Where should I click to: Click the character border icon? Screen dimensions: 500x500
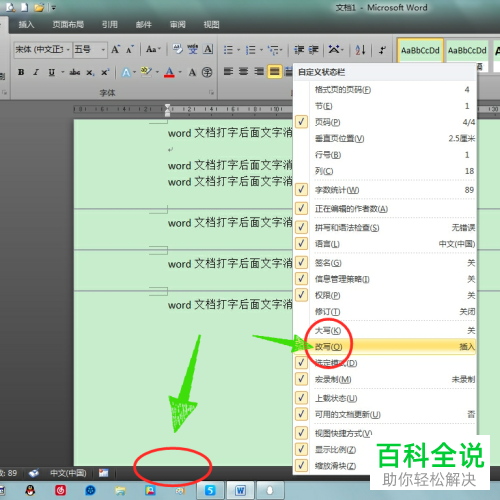coord(208,49)
